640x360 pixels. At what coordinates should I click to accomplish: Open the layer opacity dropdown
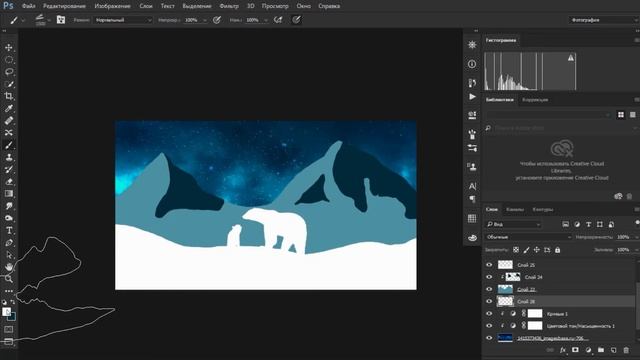coord(636,237)
